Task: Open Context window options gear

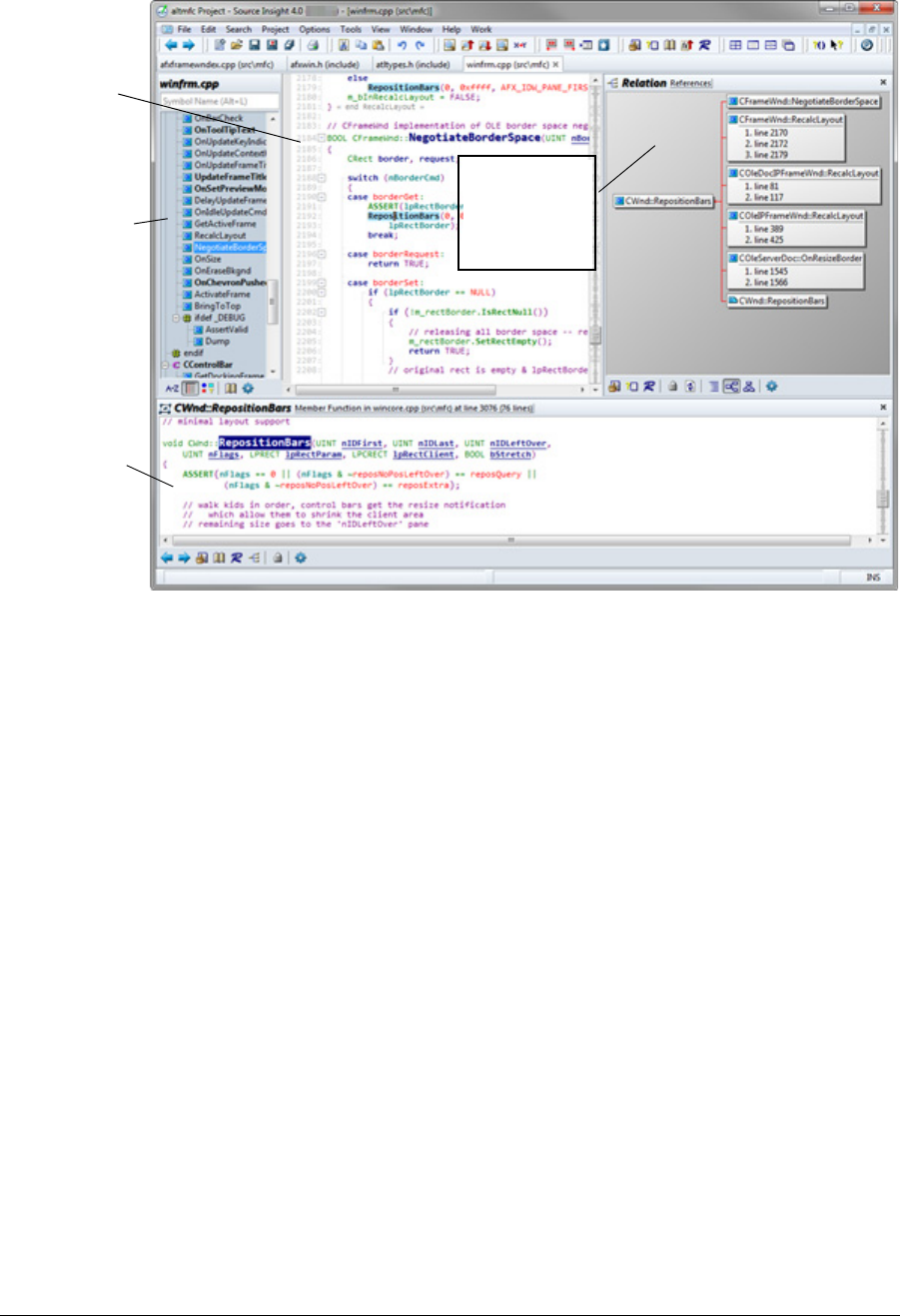Action: point(300,558)
